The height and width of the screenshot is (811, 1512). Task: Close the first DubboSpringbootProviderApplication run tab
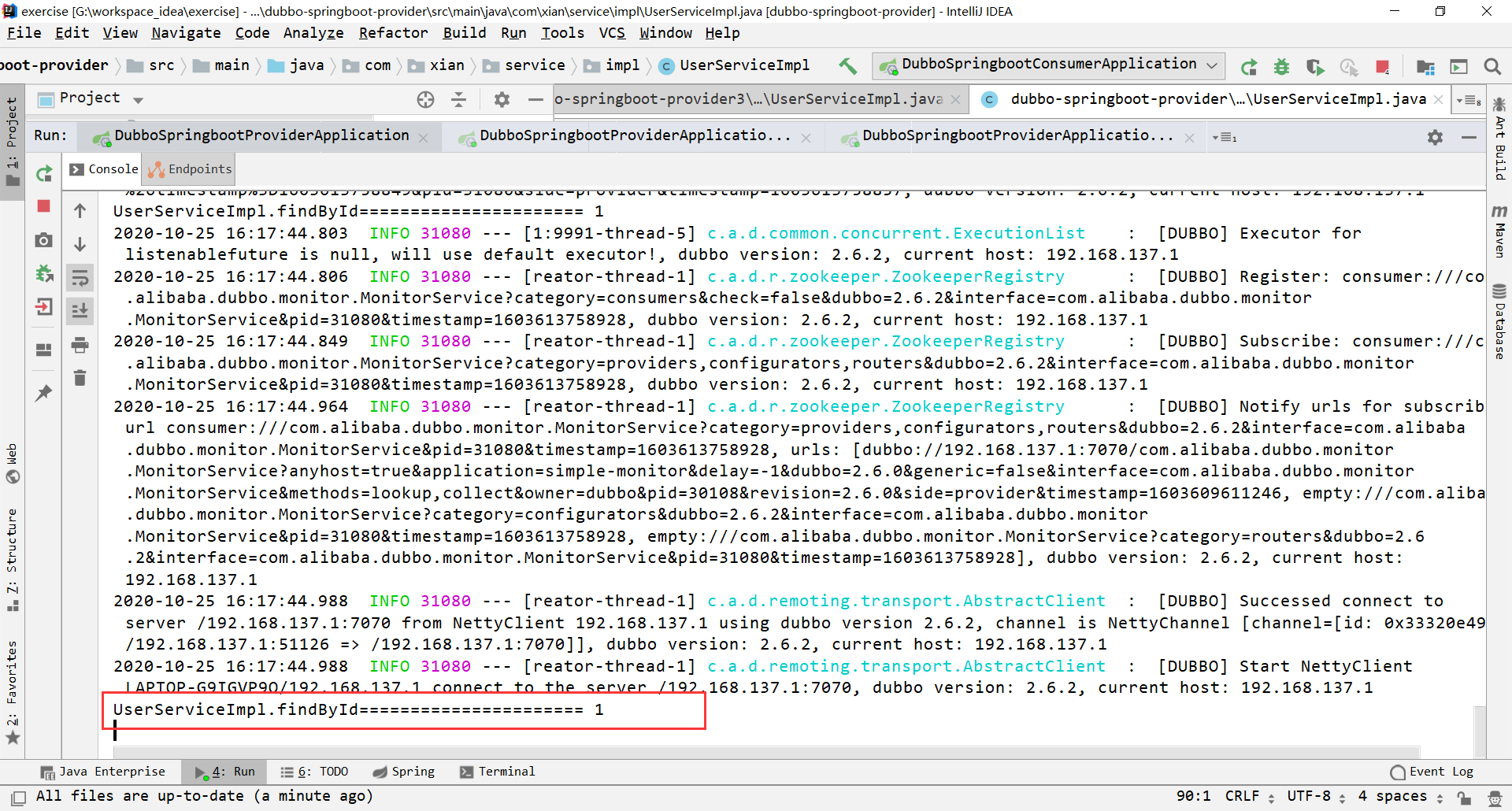(424, 138)
